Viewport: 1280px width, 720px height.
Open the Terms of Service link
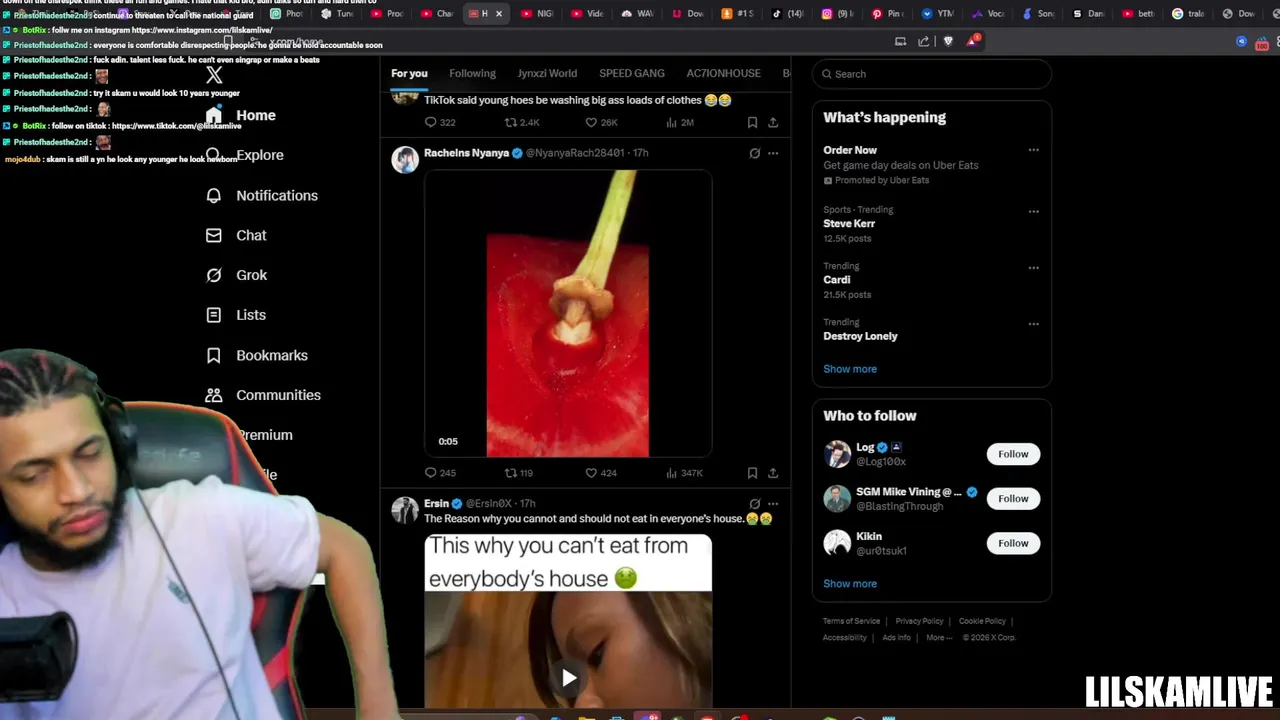pyautogui.click(x=851, y=622)
